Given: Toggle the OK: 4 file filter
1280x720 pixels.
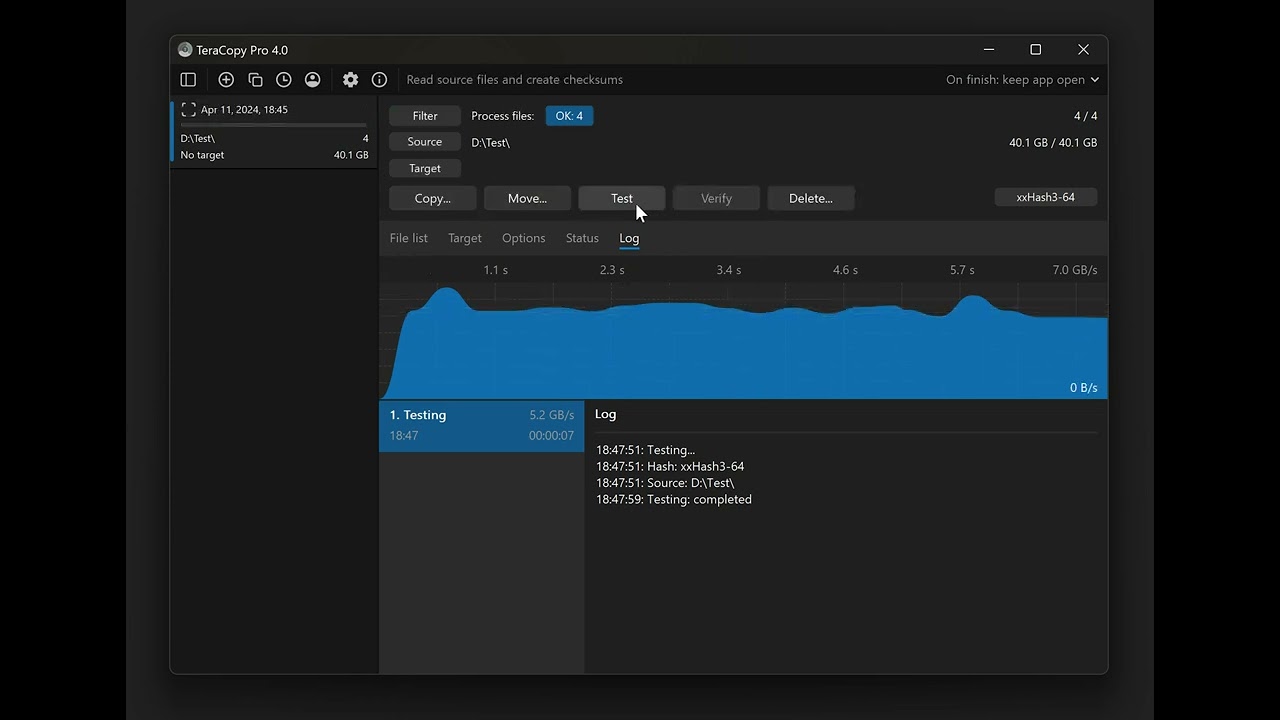Looking at the screenshot, I should point(569,116).
